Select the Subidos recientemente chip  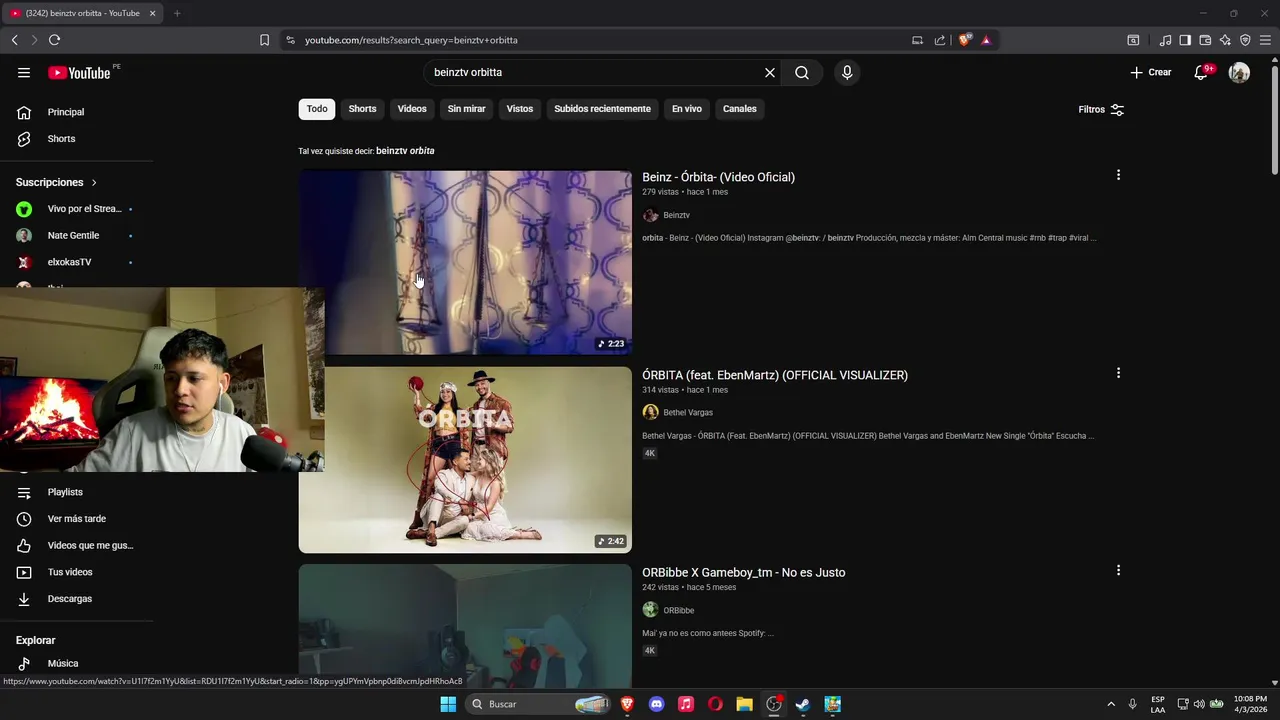coord(602,108)
